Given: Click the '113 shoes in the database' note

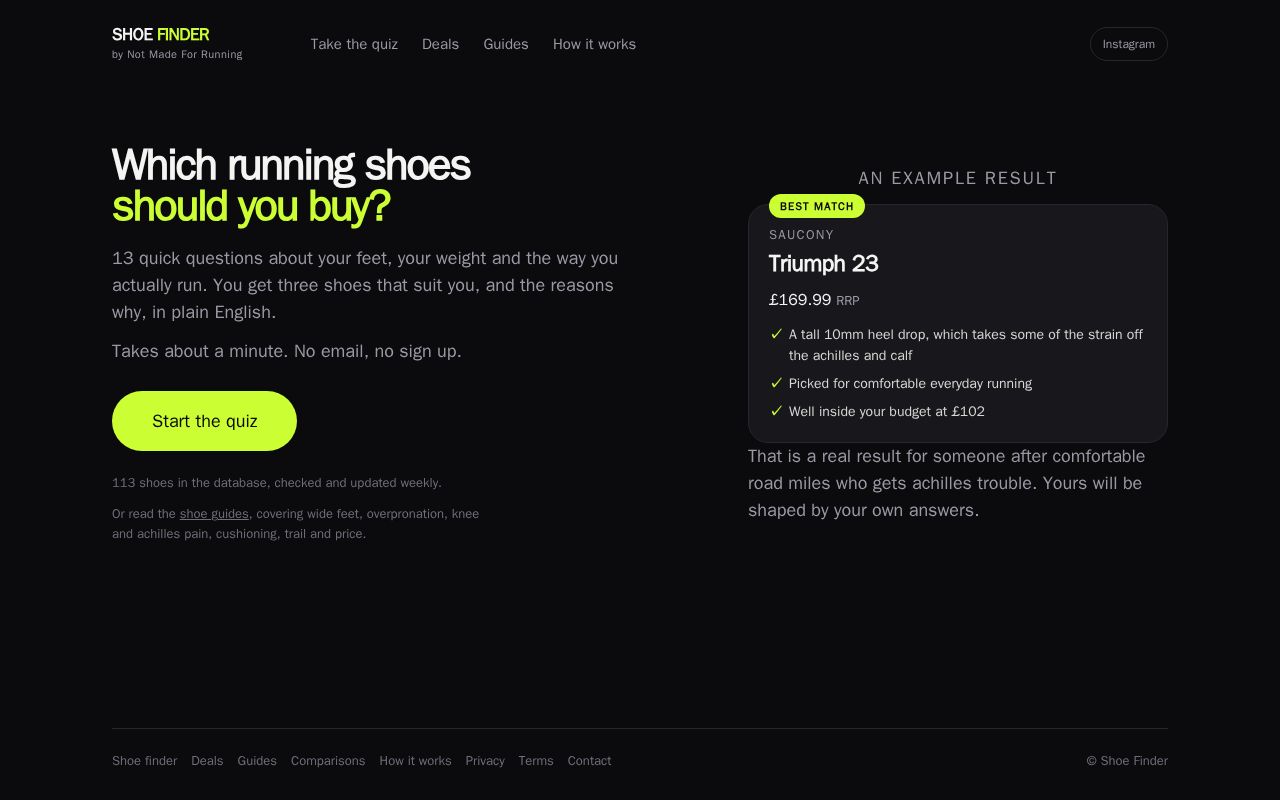Looking at the screenshot, I should pos(277,483).
